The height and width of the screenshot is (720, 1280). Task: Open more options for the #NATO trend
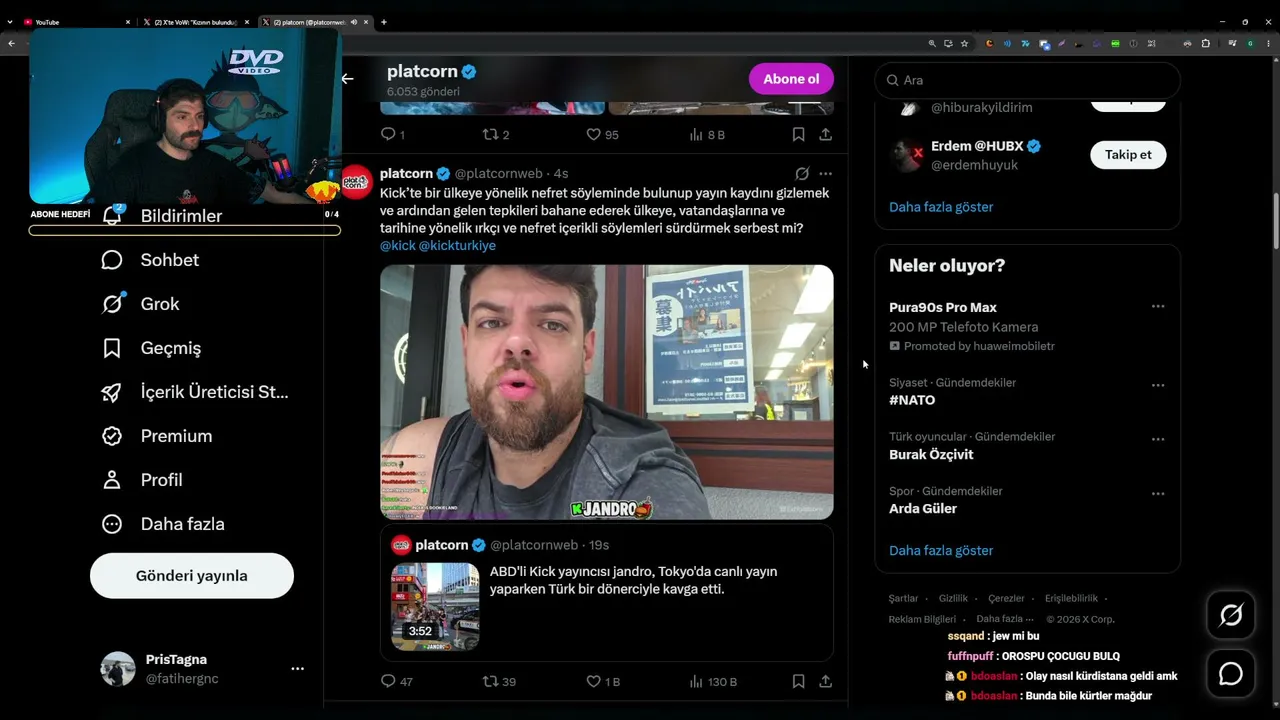1158,385
